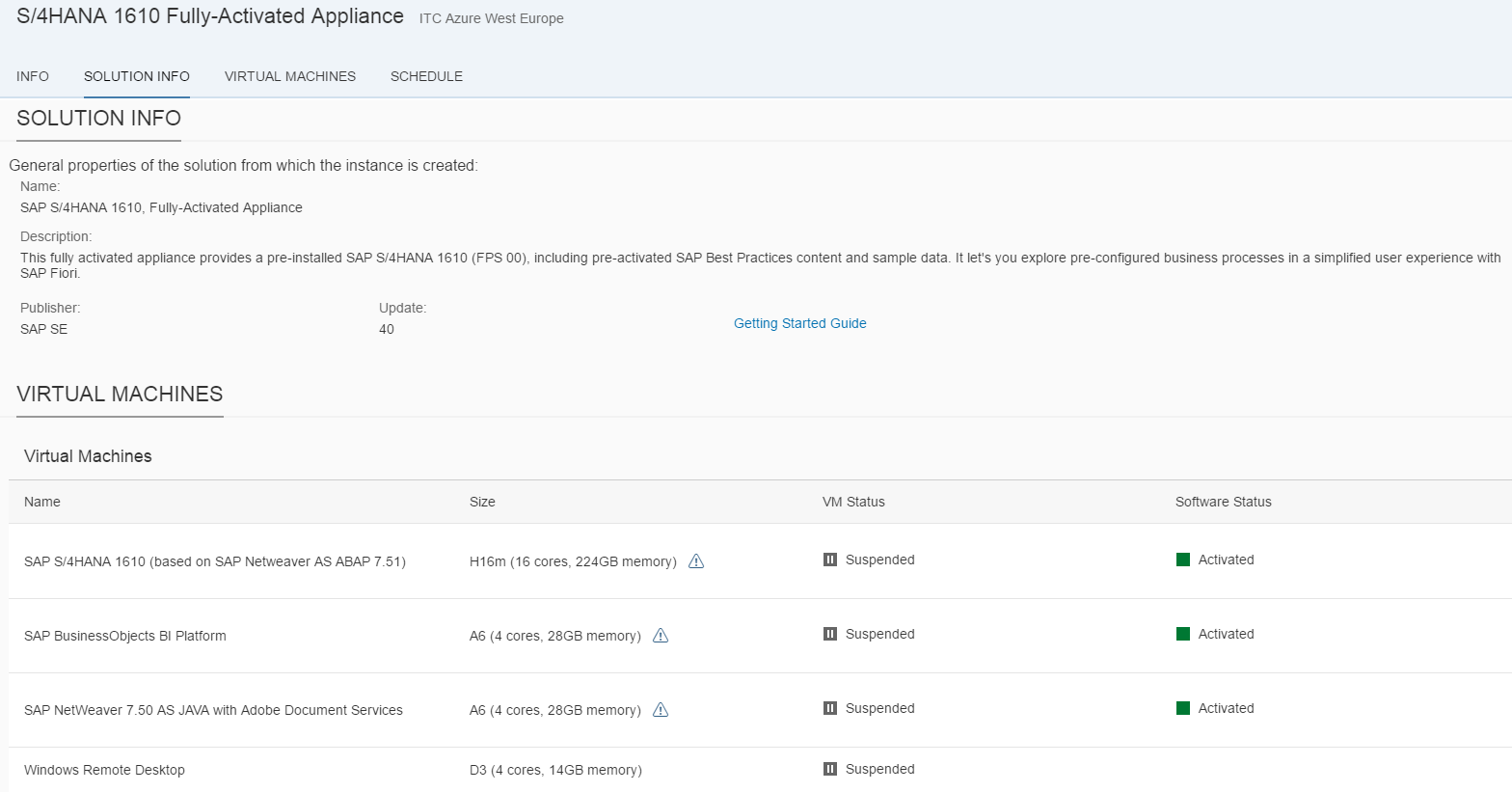Screen dimensions: 1512x792
Task: Click the Update value 40
Action: (387, 329)
